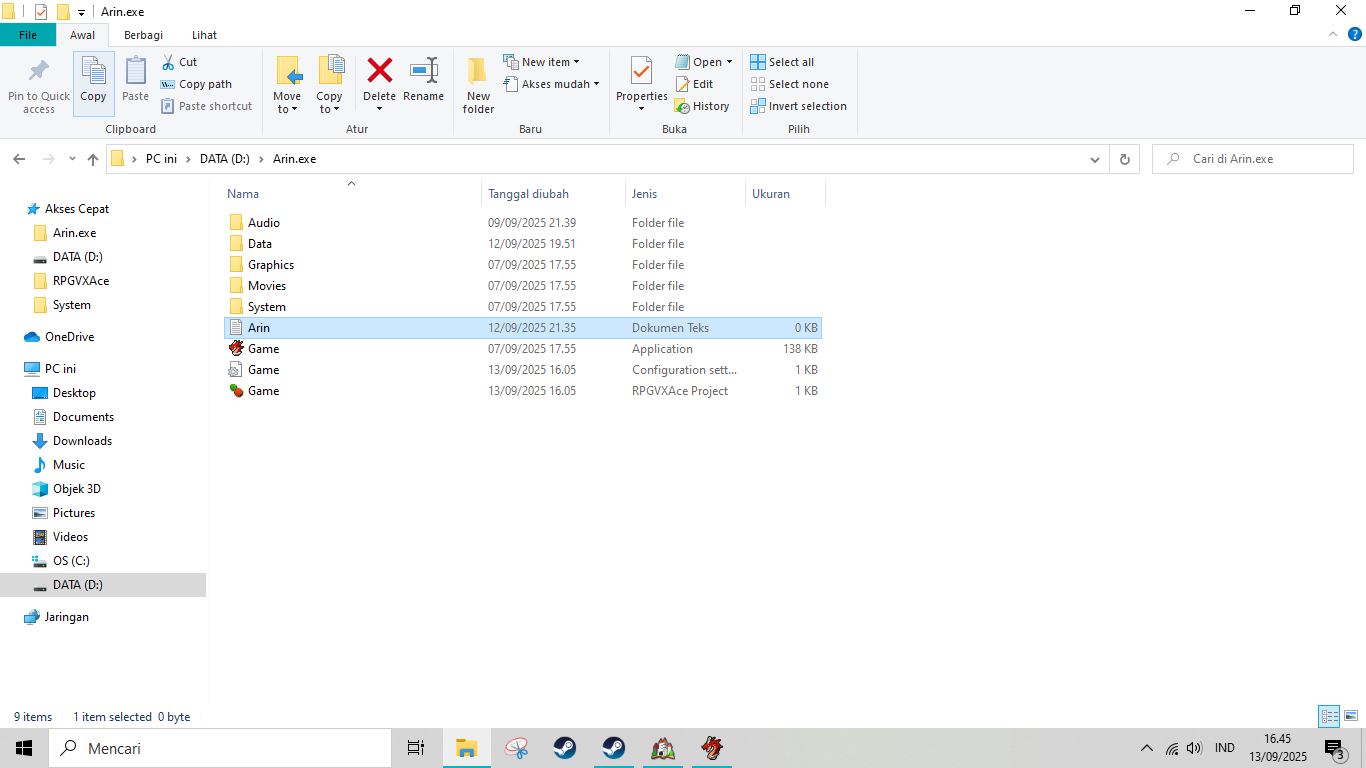The height and width of the screenshot is (768, 1366).
Task: Click the Cari di Arin.exe search box
Action: click(1253, 159)
